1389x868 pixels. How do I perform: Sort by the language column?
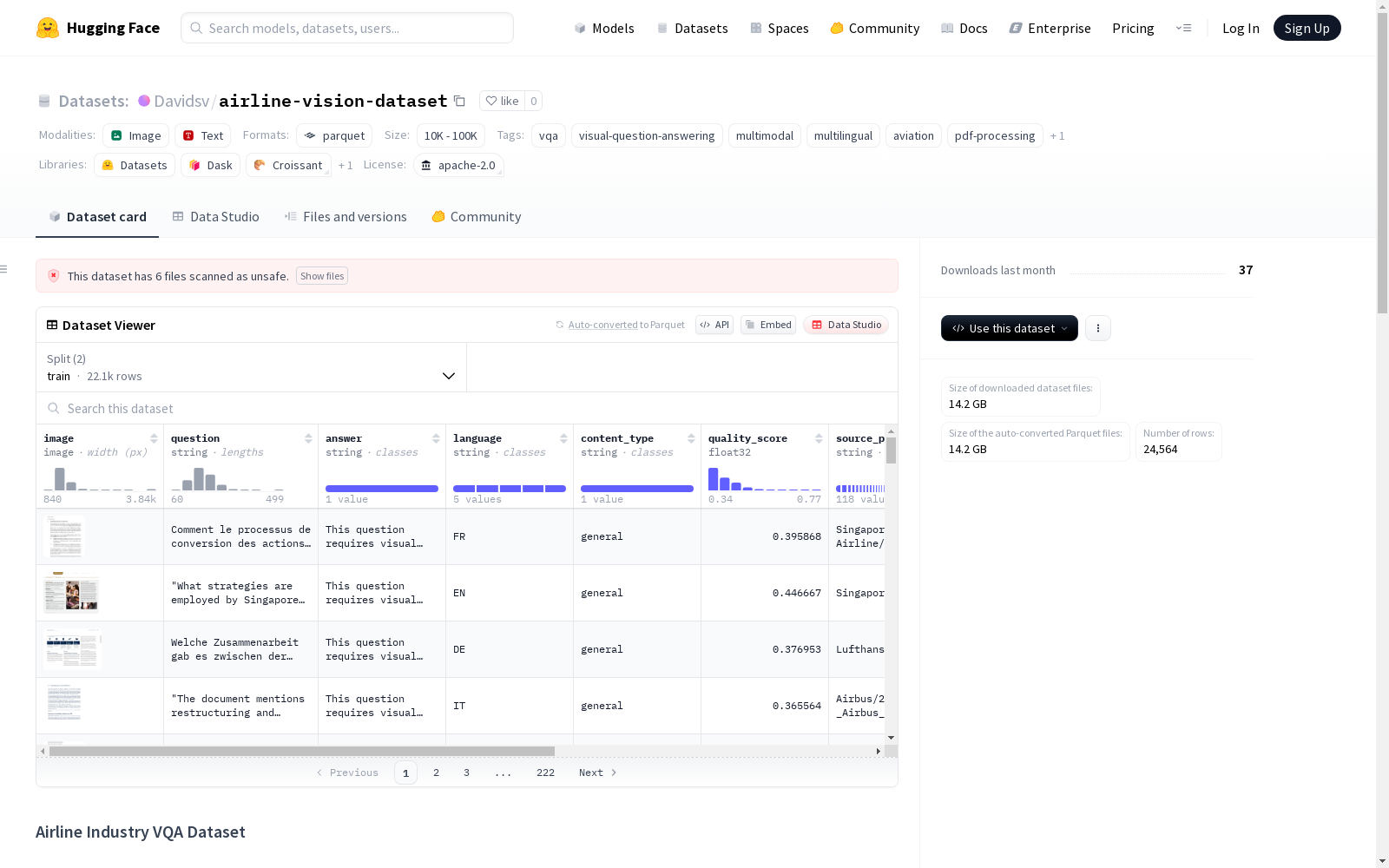pyautogui.click(x=563, y=438)
